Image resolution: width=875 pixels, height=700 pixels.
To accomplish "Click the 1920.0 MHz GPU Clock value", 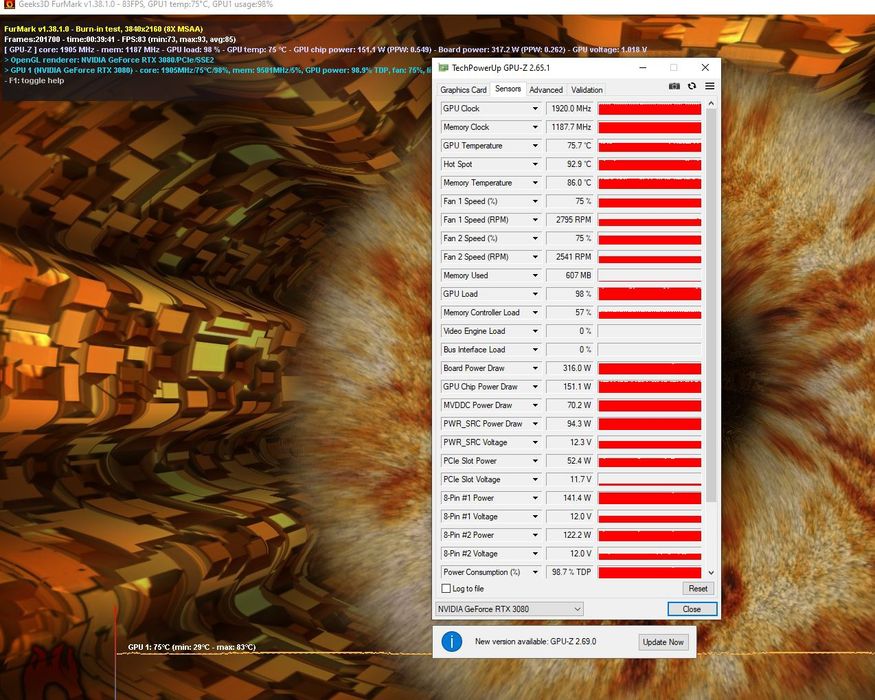I will click(569, 108).
